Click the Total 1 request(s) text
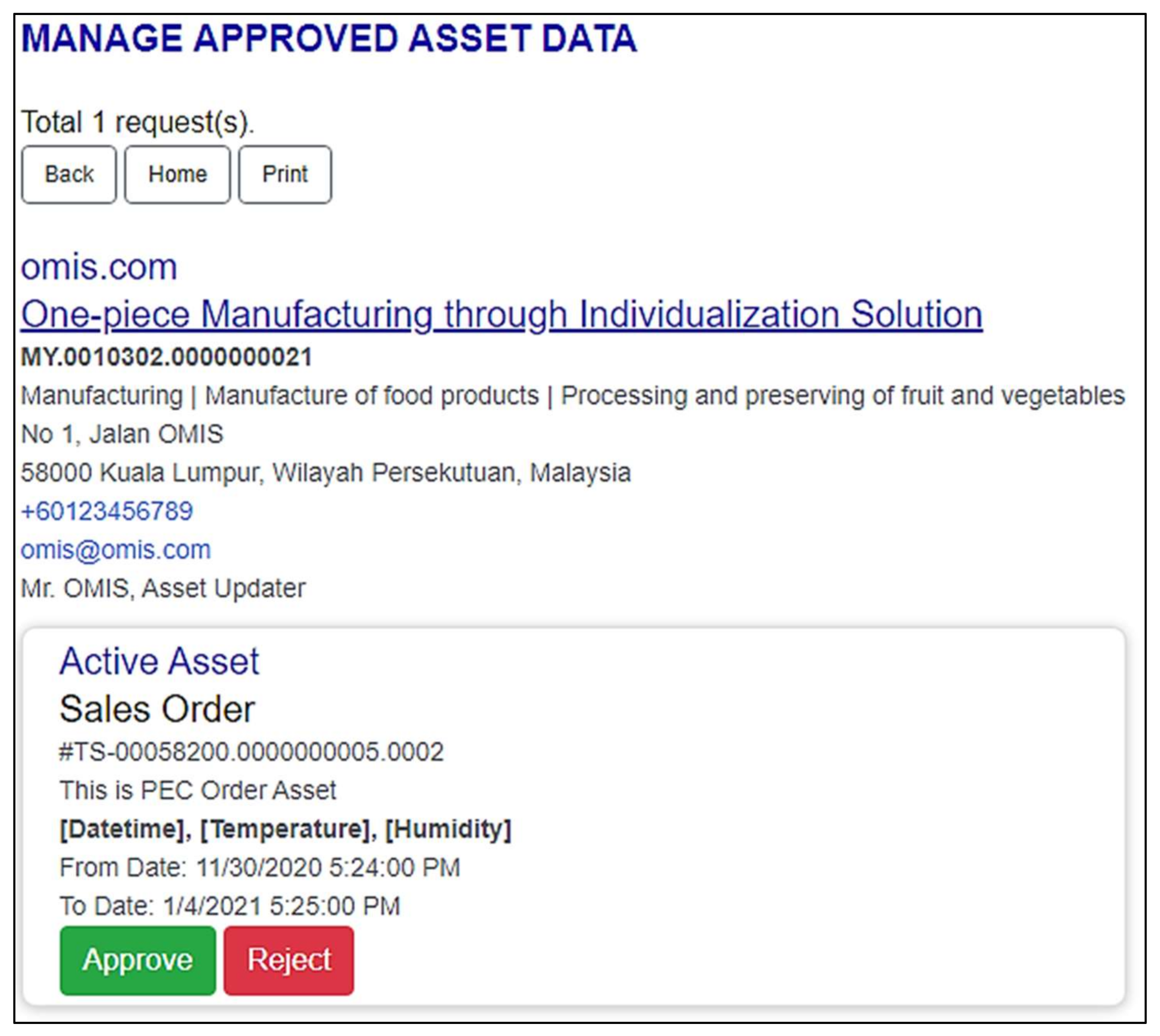Image resolution: width=1160 pixels, height=1036 pixels. 137,122
